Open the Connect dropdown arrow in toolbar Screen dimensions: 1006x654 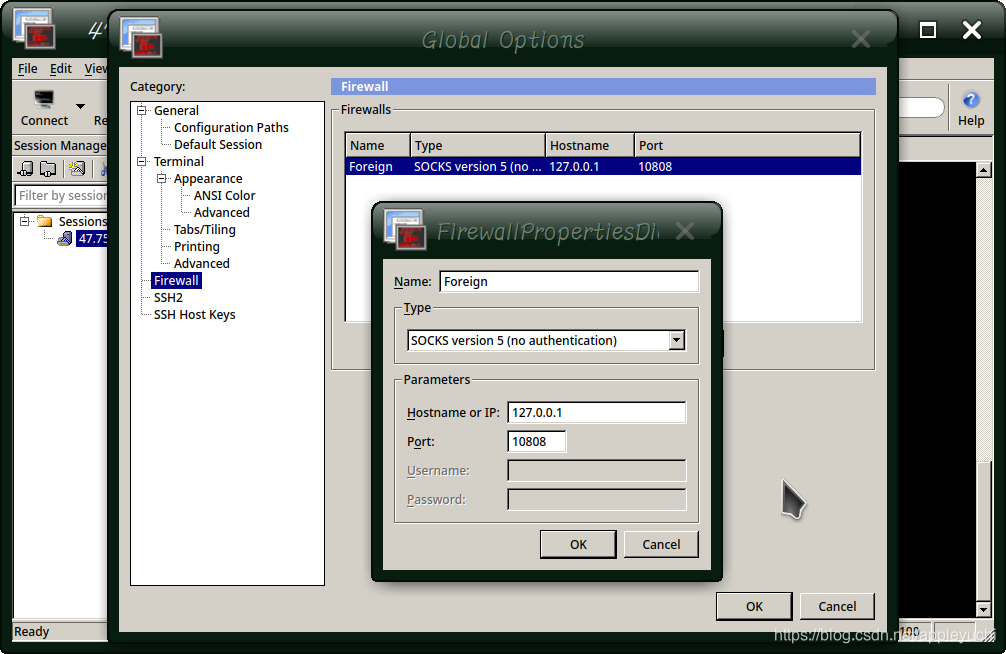[x=80, y=106]
